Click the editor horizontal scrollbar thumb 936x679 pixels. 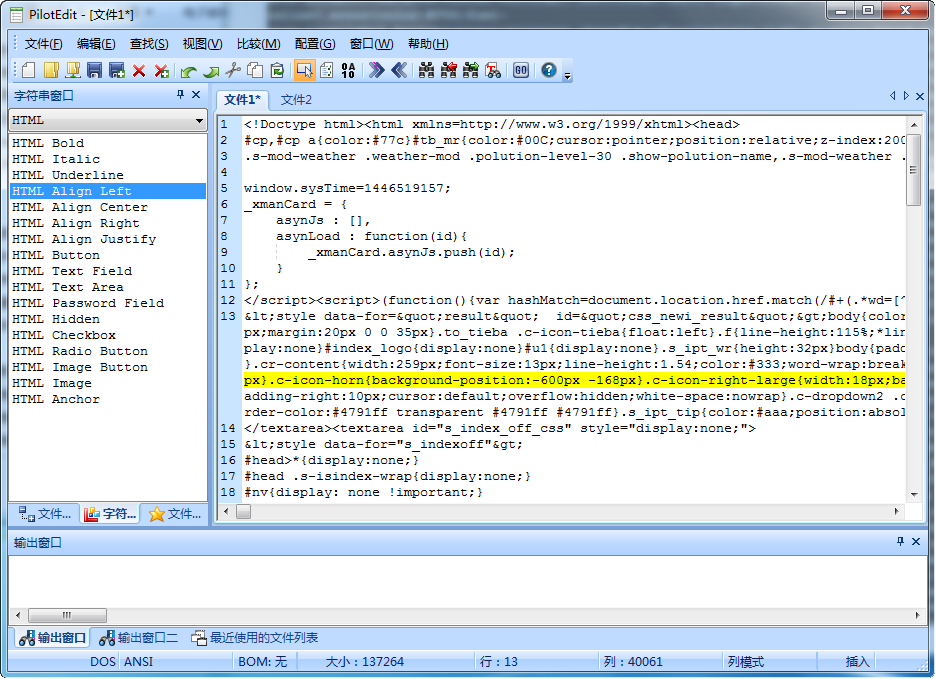click(x=244, y=511)
